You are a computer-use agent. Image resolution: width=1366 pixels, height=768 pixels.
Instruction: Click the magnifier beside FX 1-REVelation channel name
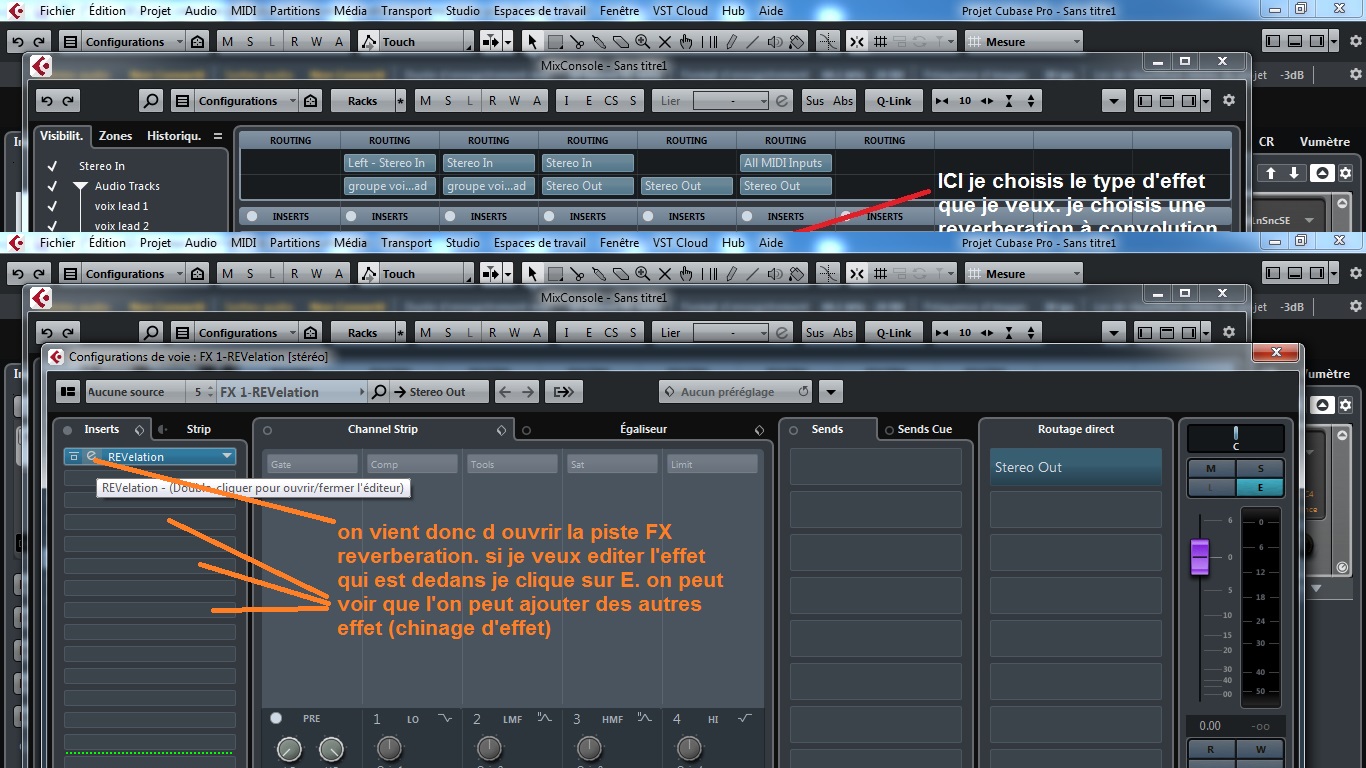[379, 392]
